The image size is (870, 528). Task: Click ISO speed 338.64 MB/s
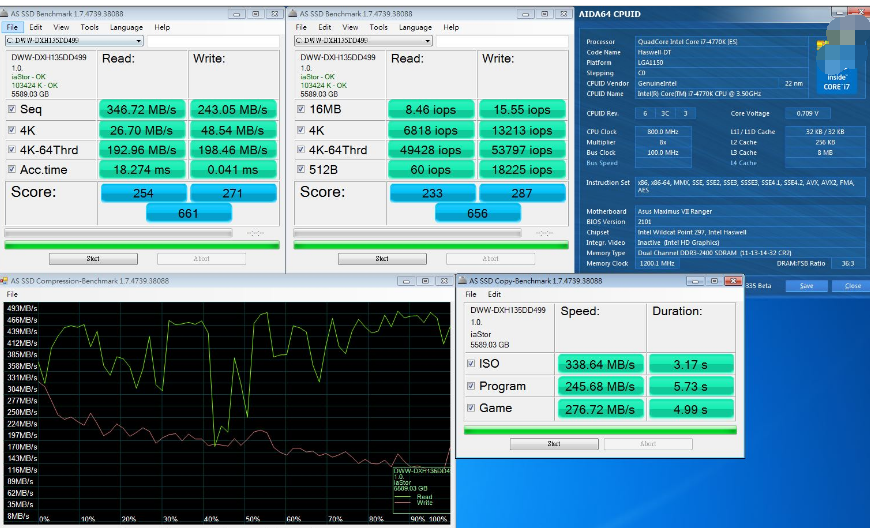click(600, 364)
